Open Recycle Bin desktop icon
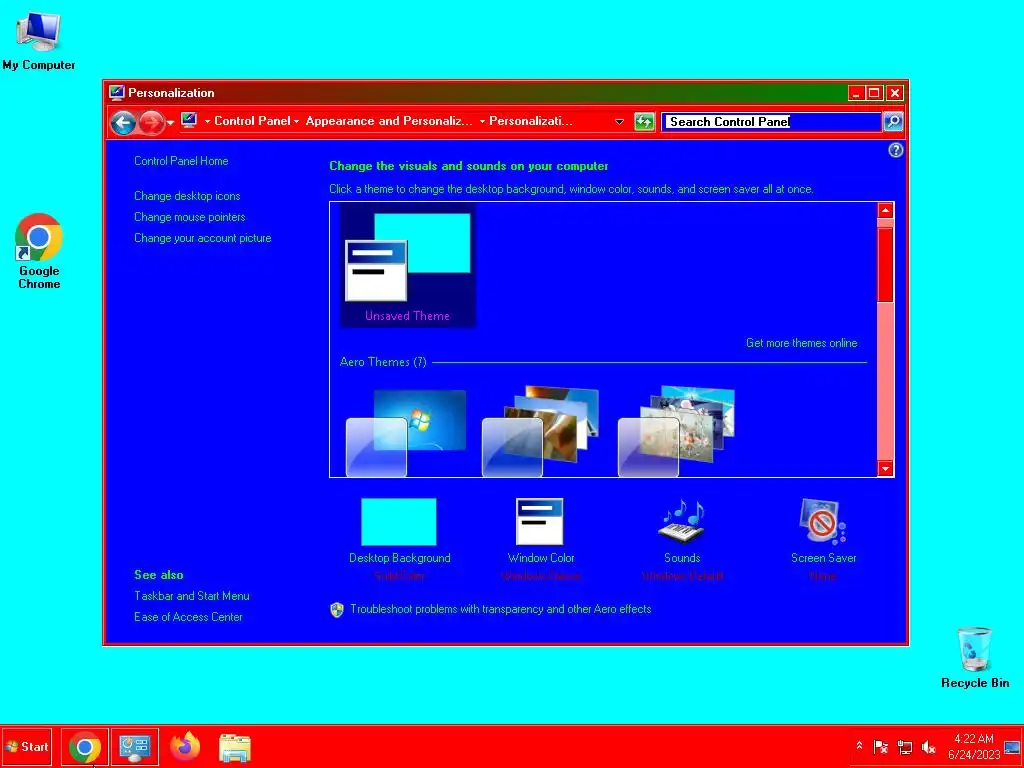This screenshot has width=1024, height=768. point(974,658)
